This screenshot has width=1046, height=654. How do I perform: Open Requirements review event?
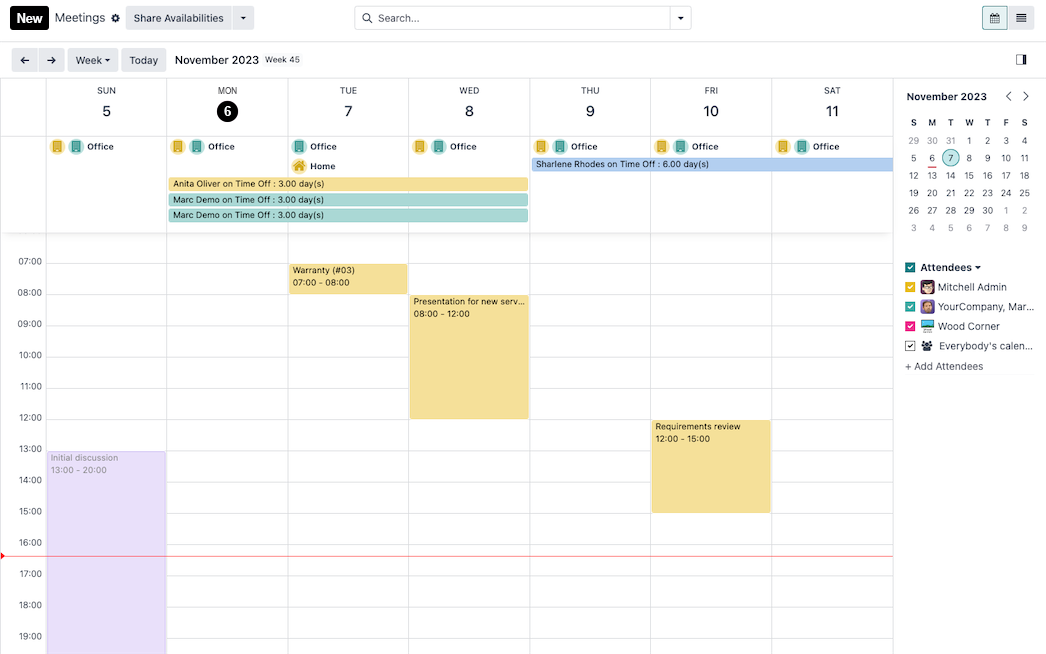[x=711, y=466]
